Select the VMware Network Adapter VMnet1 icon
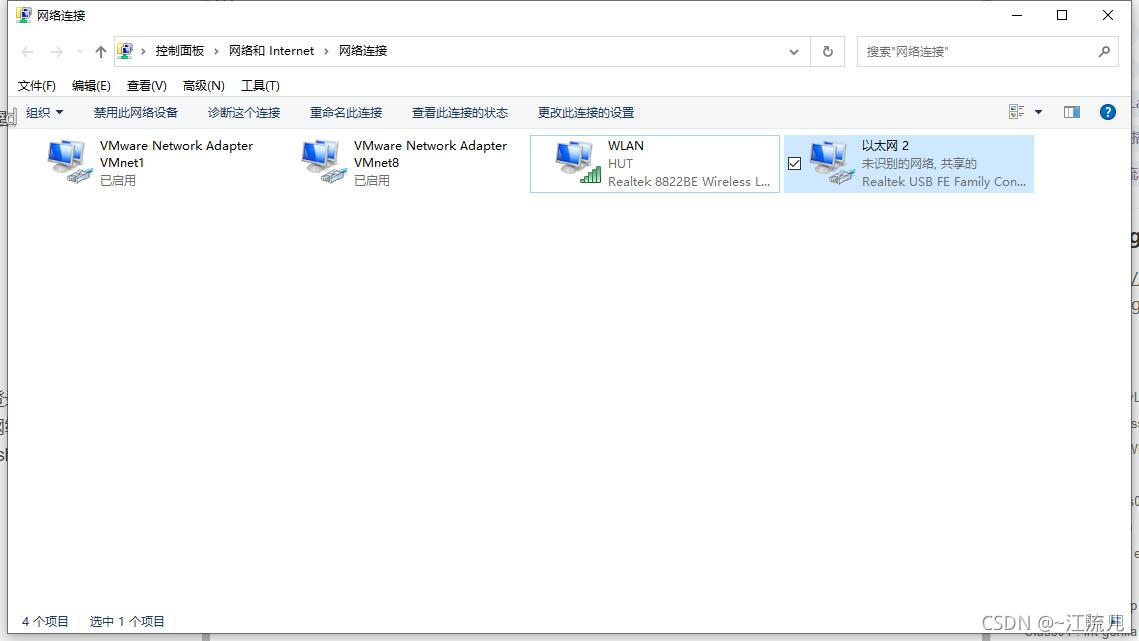1139x641 pixels. pyautogui.click(x=66, y=160)
